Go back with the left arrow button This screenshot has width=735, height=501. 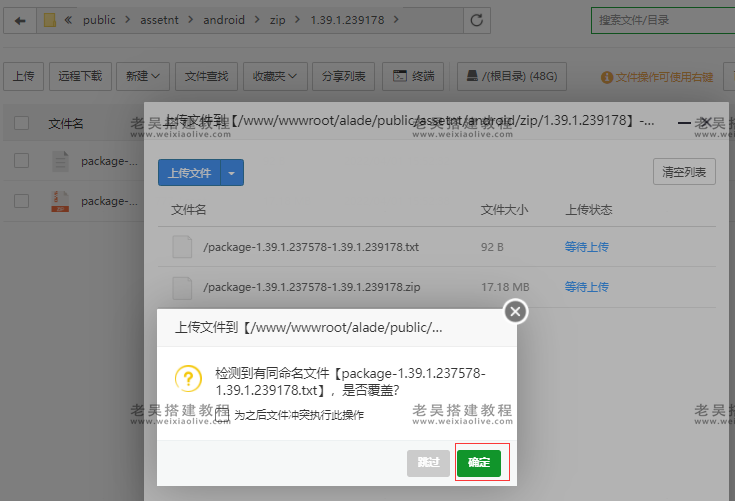[x=20, y=21]
